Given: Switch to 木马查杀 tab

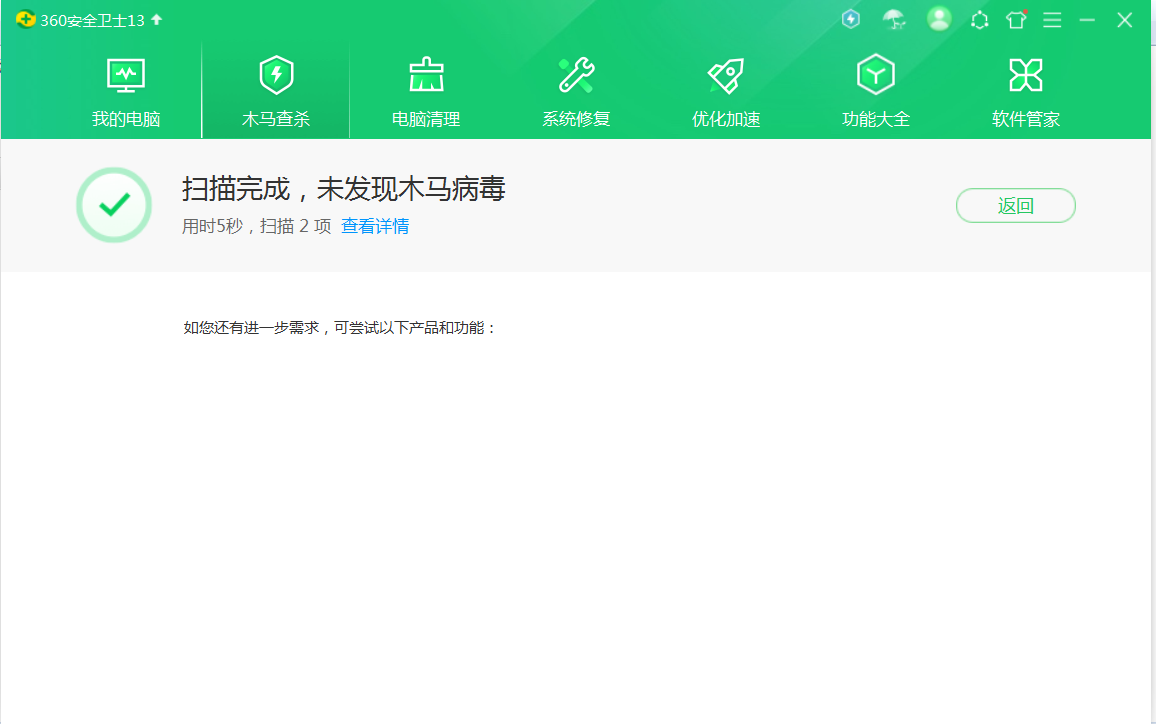Looking at the screenshot, I should pos(276,92).
